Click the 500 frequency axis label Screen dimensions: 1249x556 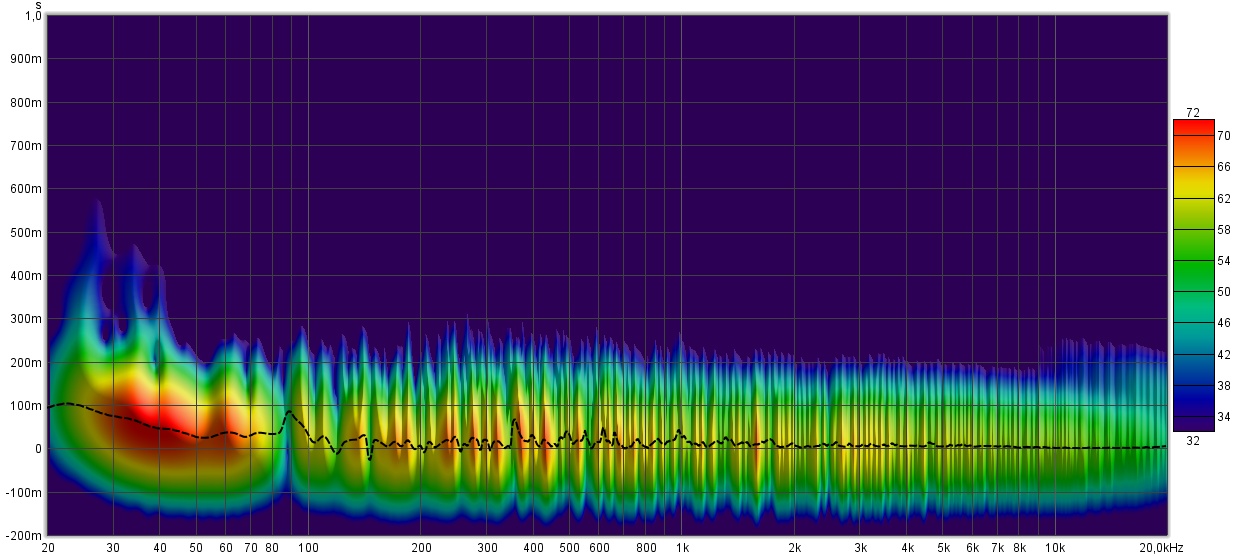[x=569, y=548]
